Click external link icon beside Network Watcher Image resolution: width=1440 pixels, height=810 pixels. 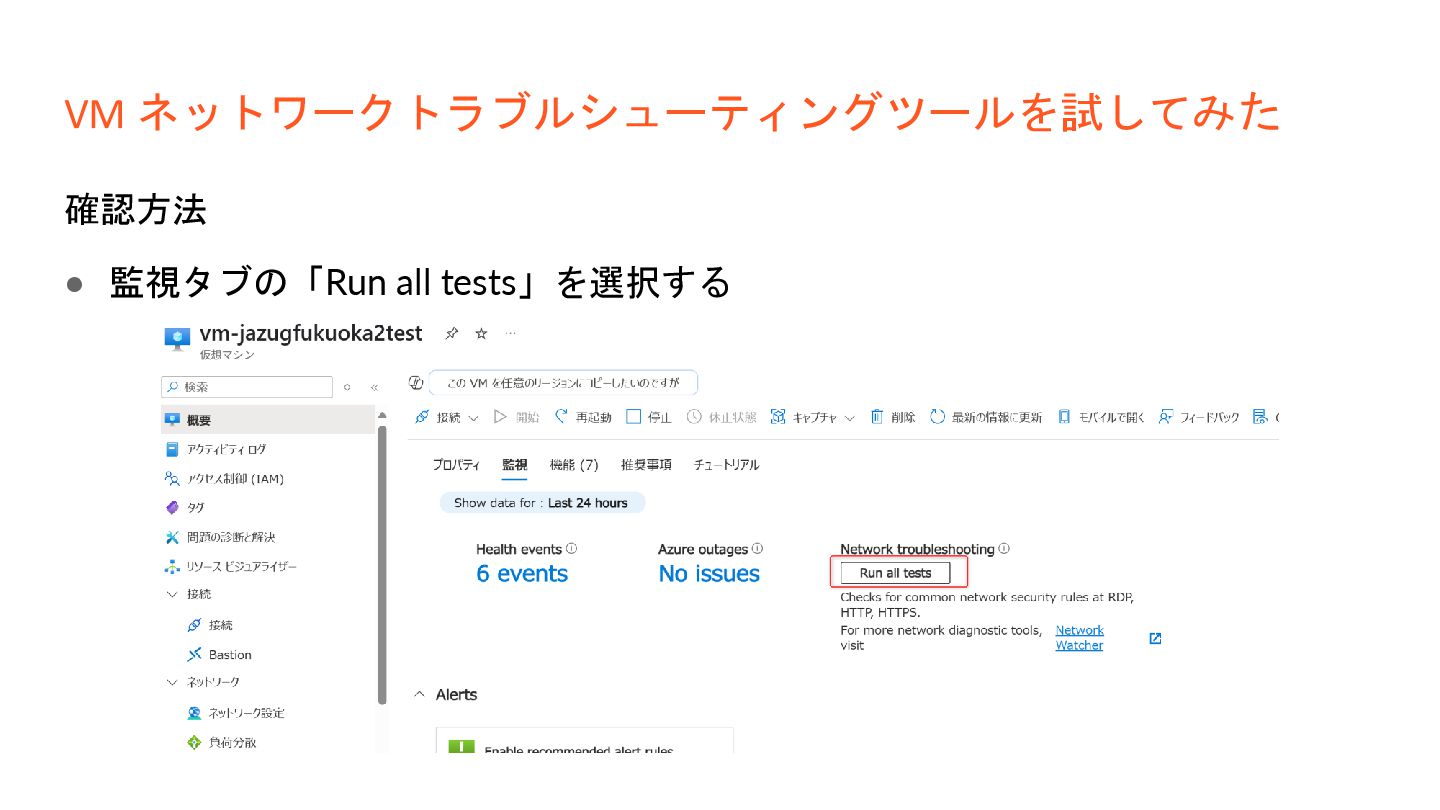point(1155,638)
